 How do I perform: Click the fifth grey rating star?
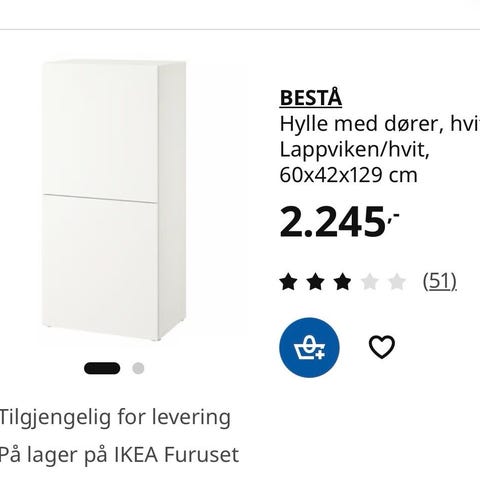pos(397,282)
